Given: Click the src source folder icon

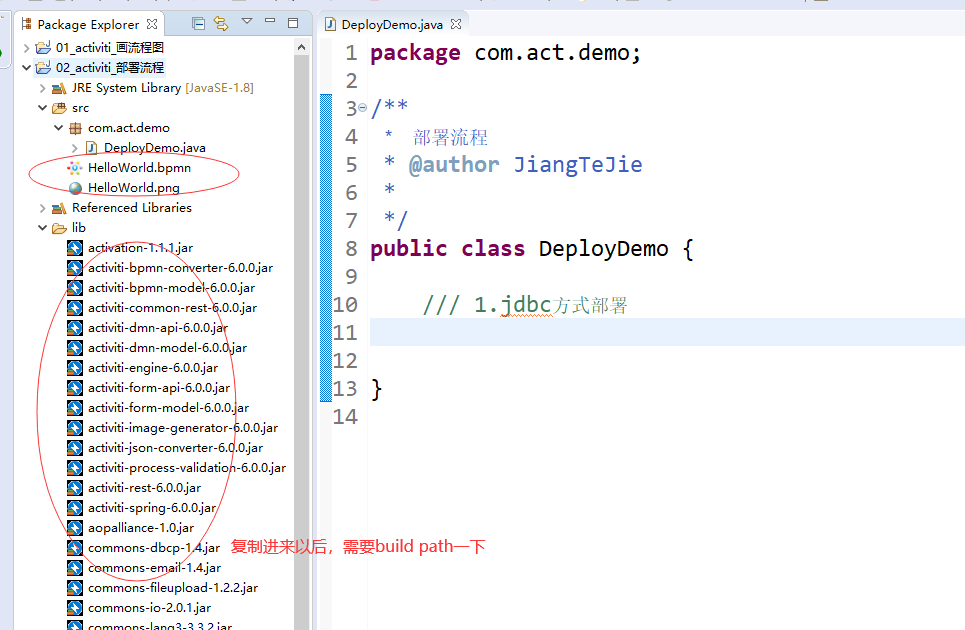Looking at the screenshot, I should click(x=59, y=108).
